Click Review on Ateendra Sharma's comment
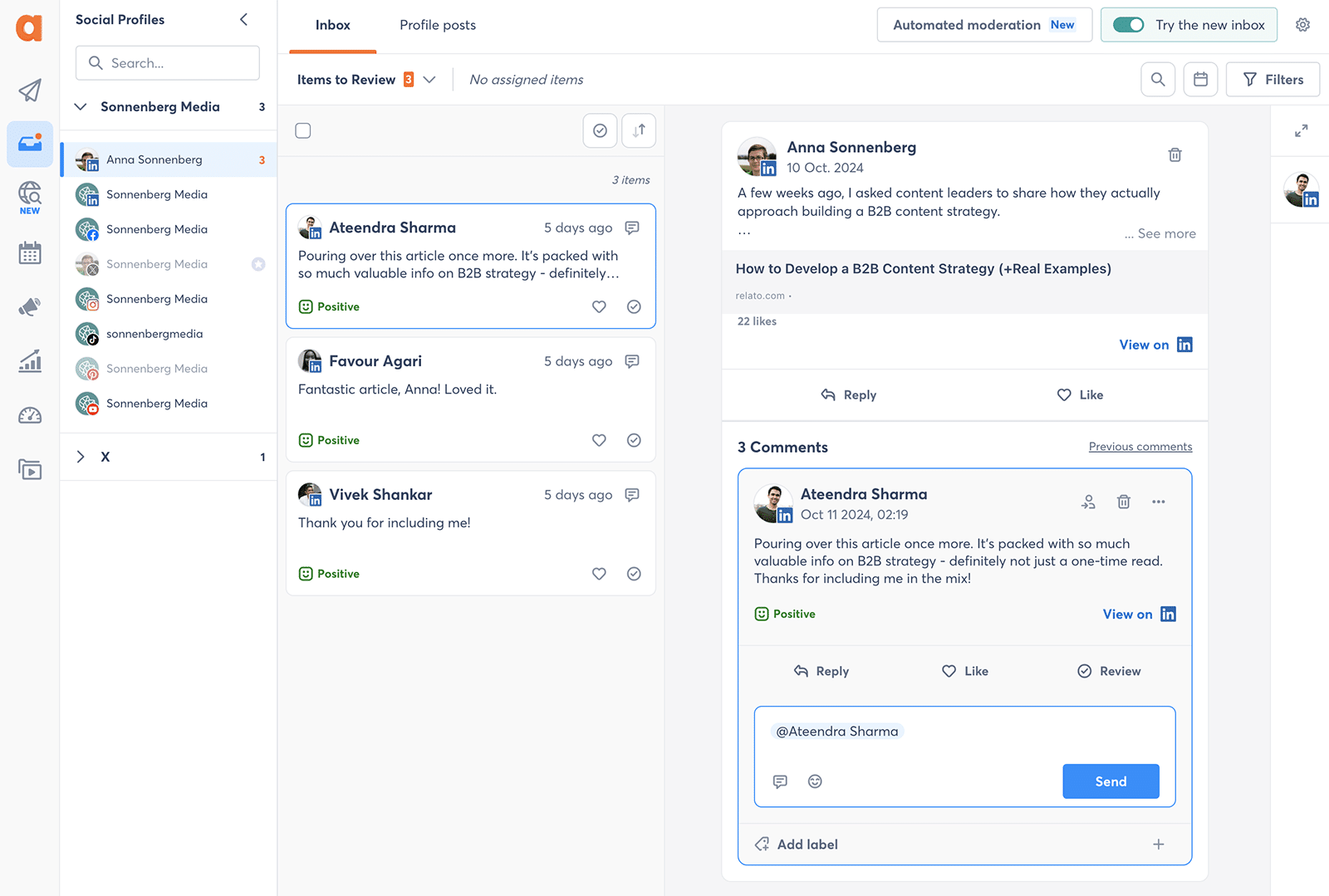Viewport: 1329px width, 896px height. point(1109,671)
